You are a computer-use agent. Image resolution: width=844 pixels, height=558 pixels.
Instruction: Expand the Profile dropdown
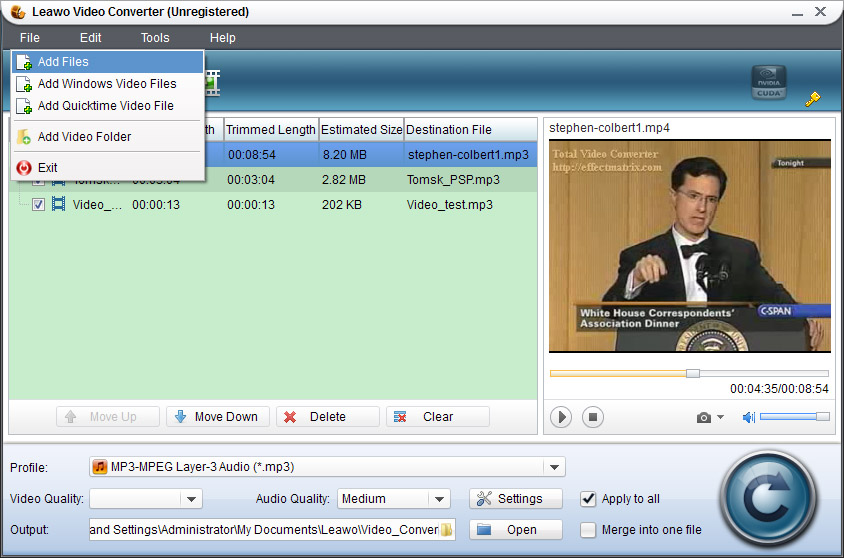554,467
